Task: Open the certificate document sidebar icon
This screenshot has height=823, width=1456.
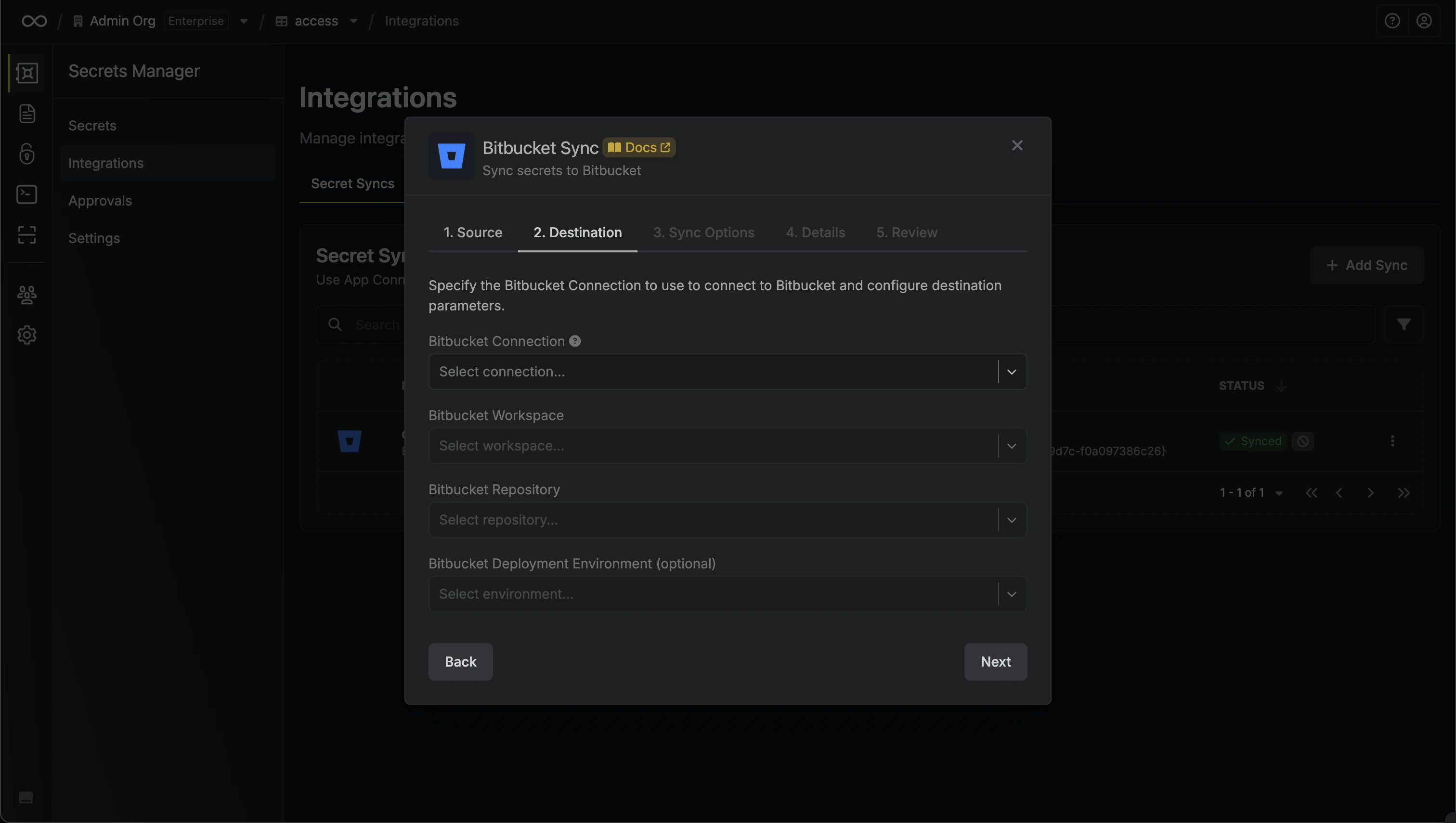Action: tap(26, 114)
